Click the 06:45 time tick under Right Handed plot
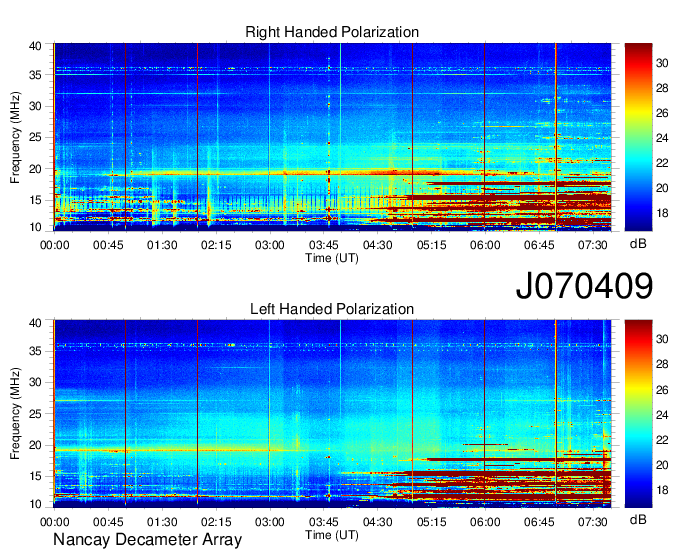 point(539,245)
